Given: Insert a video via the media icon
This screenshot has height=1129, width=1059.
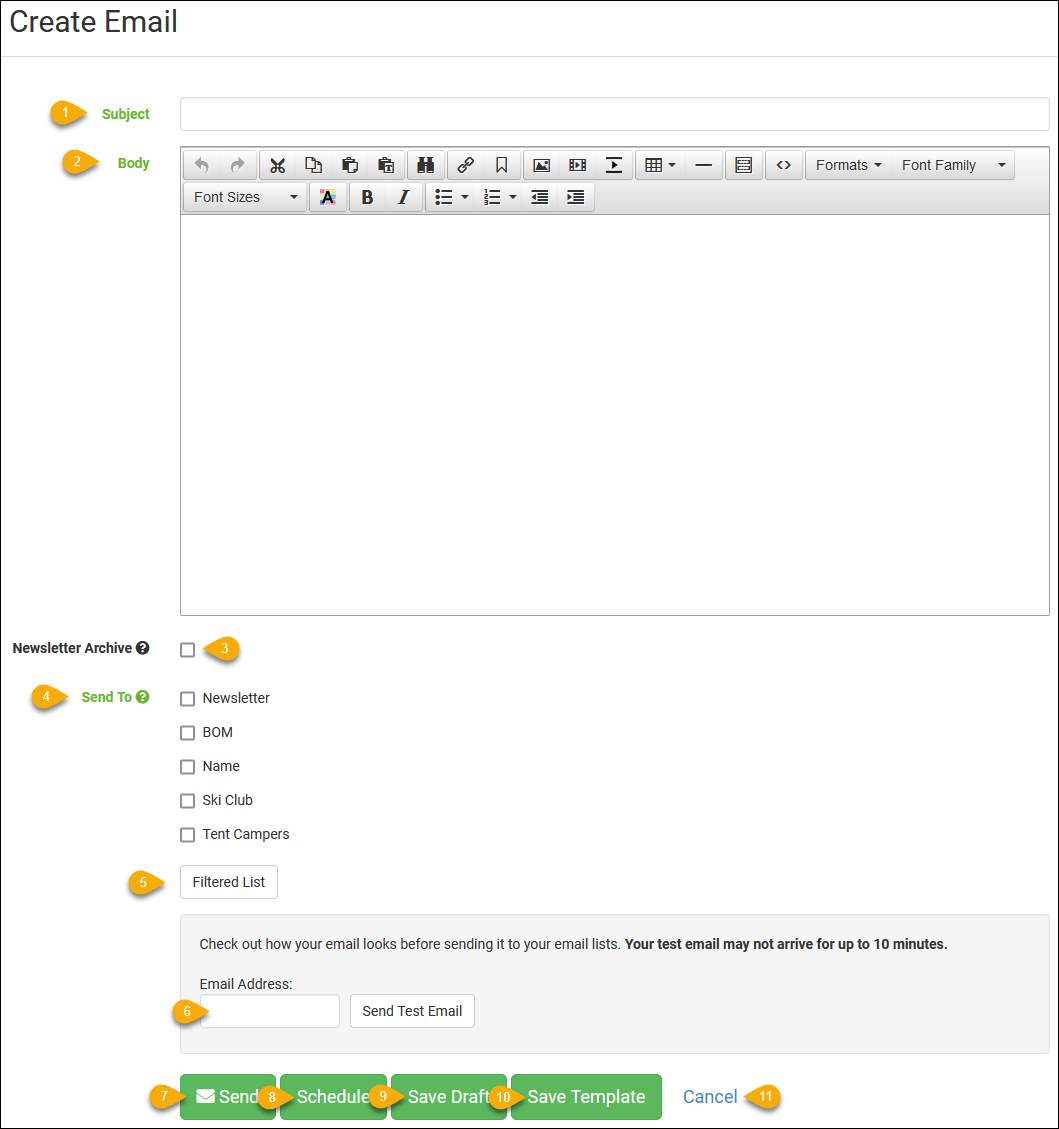Looking at the screenshot, I should tap(577, 165).
